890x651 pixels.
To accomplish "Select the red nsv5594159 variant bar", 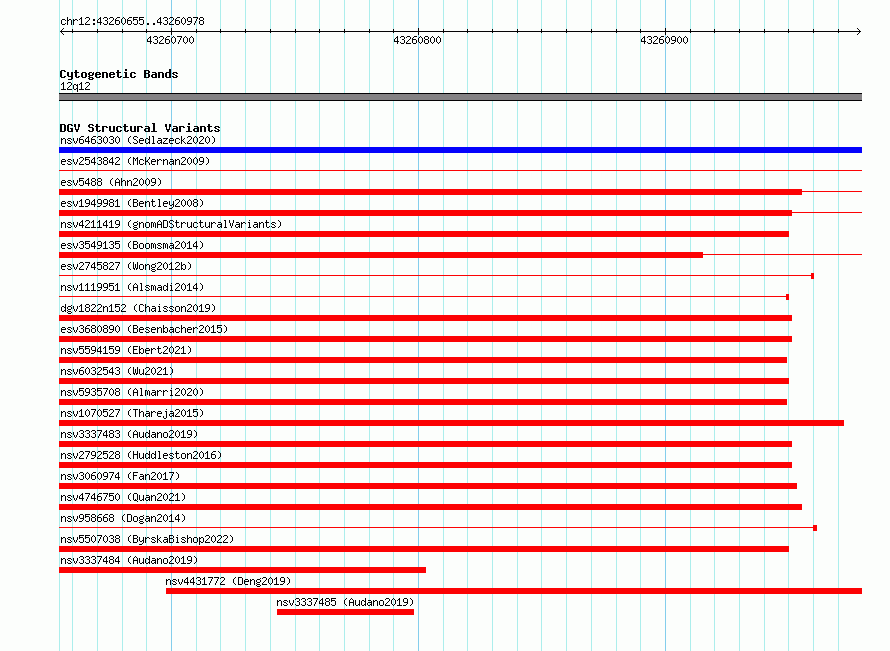I will (x=423, y=360).
